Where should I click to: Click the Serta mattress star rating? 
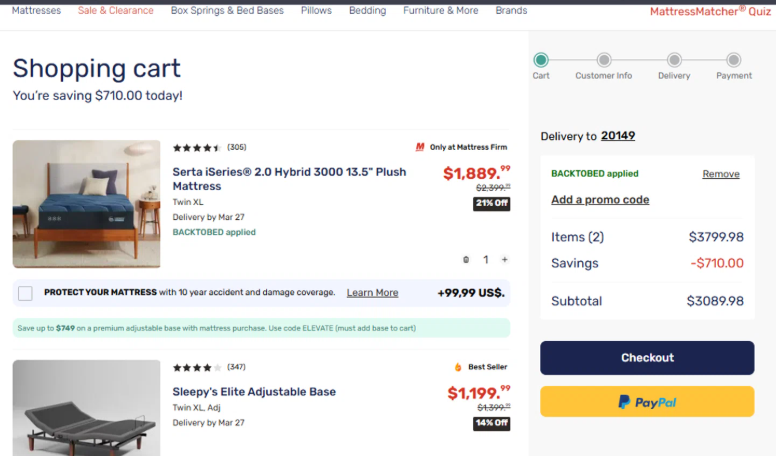(196, 148)
